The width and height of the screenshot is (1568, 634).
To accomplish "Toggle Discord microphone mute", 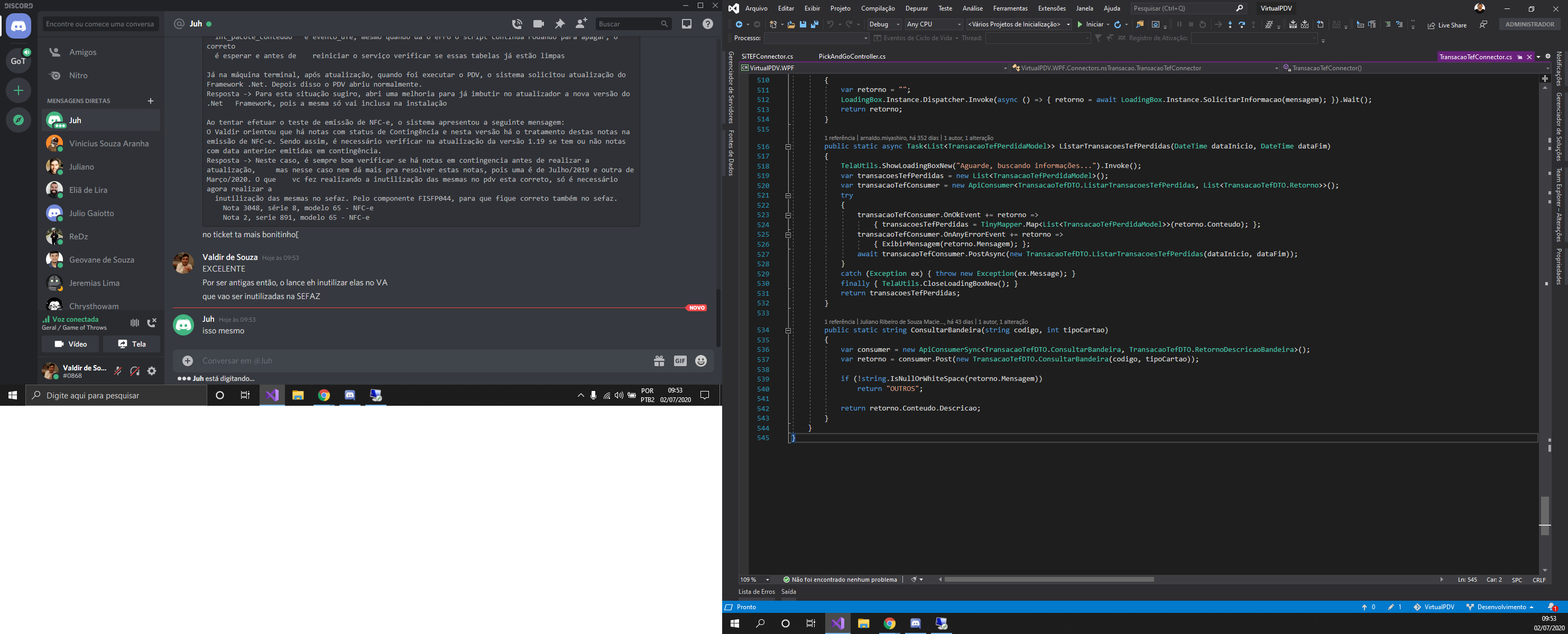I will [118, 371].
